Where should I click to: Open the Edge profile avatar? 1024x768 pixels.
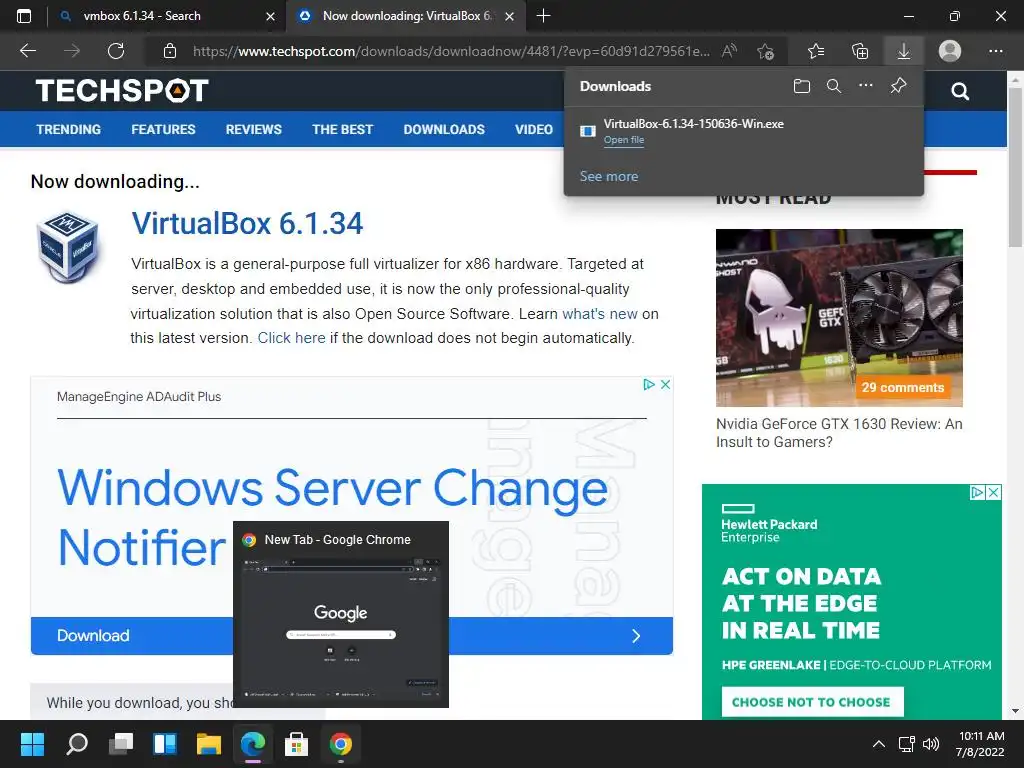pyautogui.click(x=950, y=51)
